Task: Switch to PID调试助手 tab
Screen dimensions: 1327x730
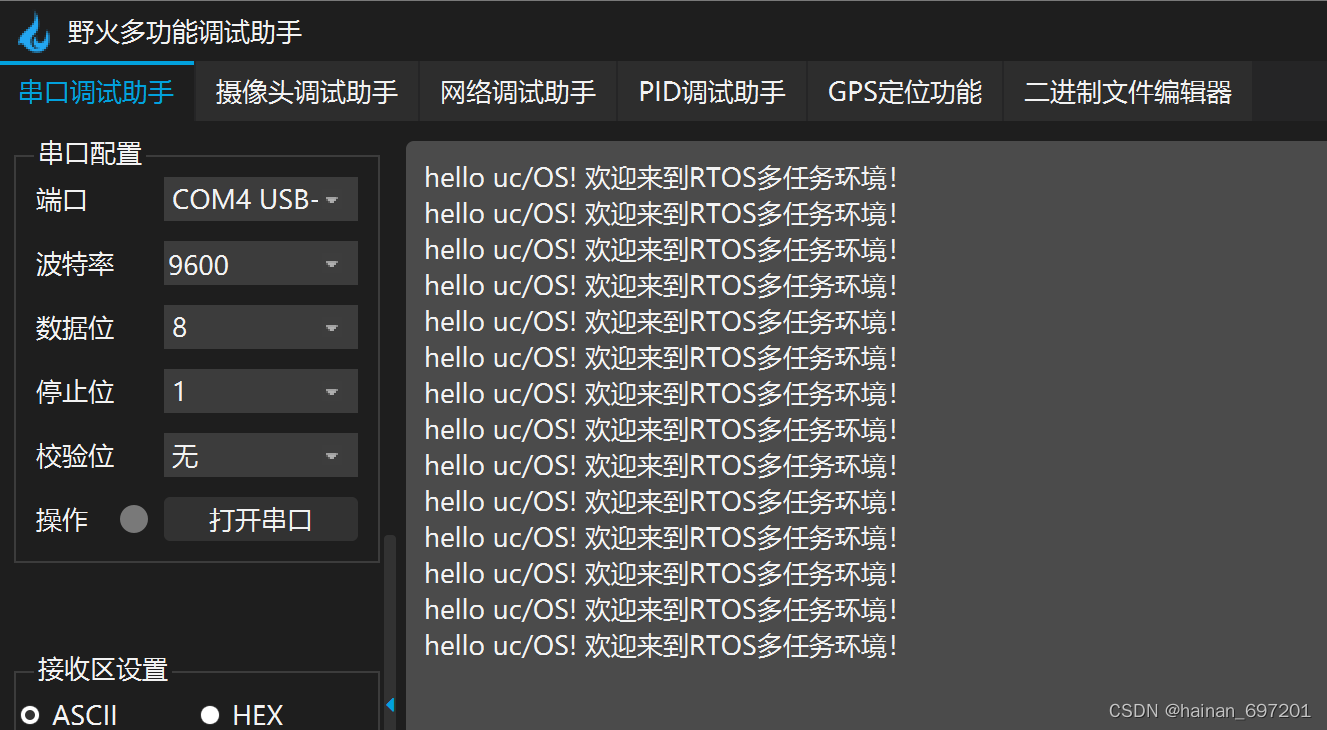Action: pos(712,92)
